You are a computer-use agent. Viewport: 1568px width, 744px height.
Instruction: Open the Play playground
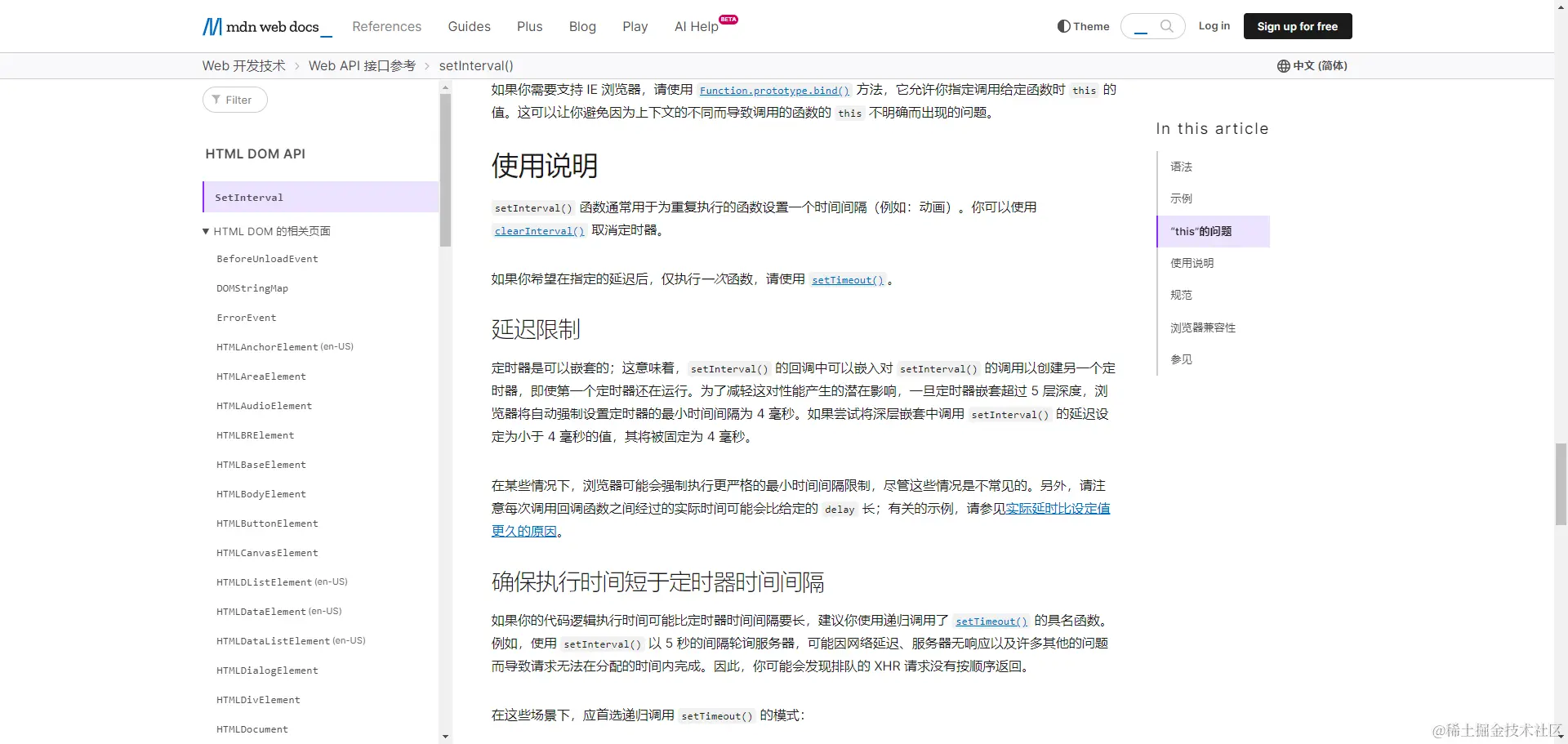click(x=635, y=27)
